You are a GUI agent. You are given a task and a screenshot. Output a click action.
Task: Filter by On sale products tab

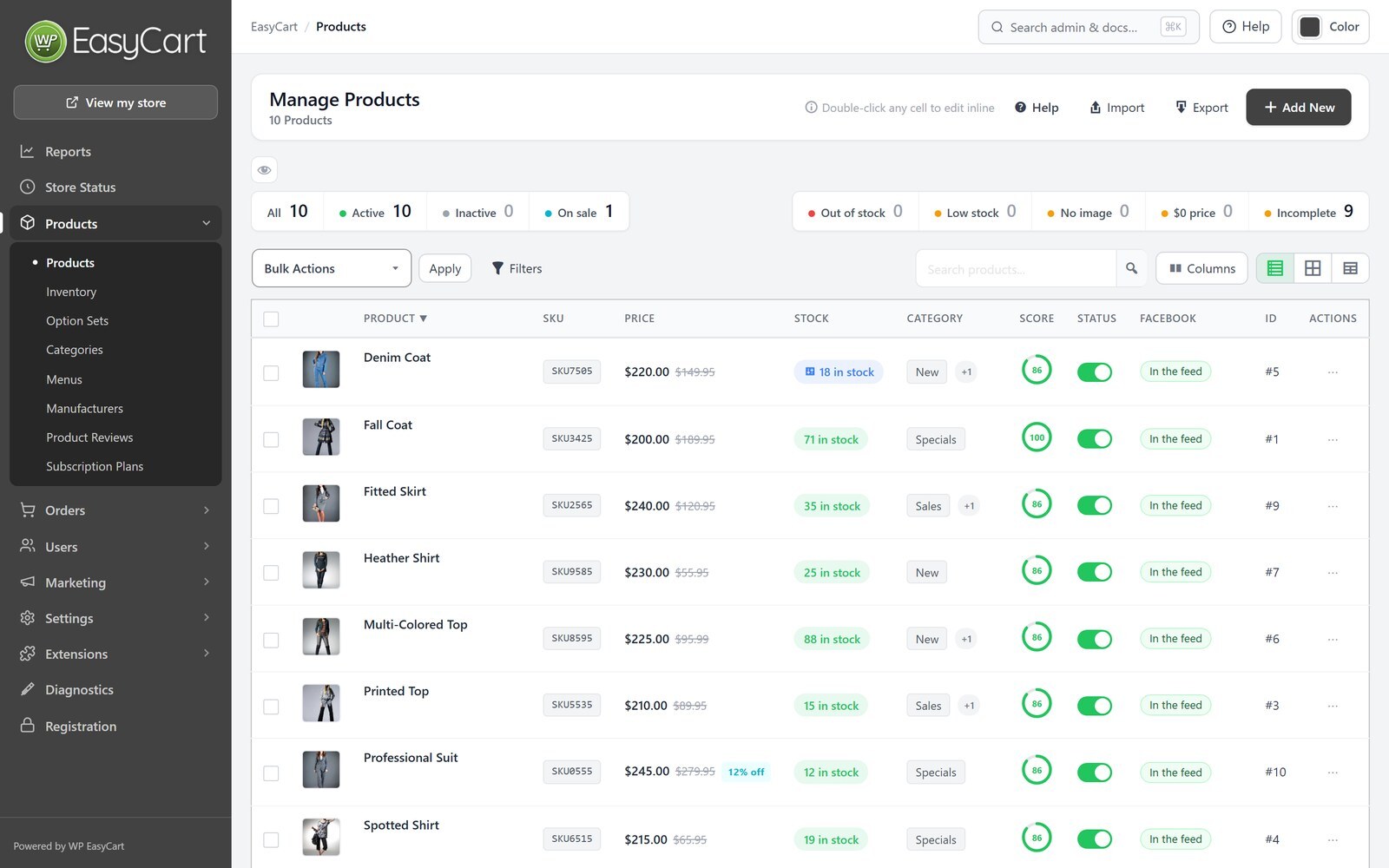[x=579, y=212]
